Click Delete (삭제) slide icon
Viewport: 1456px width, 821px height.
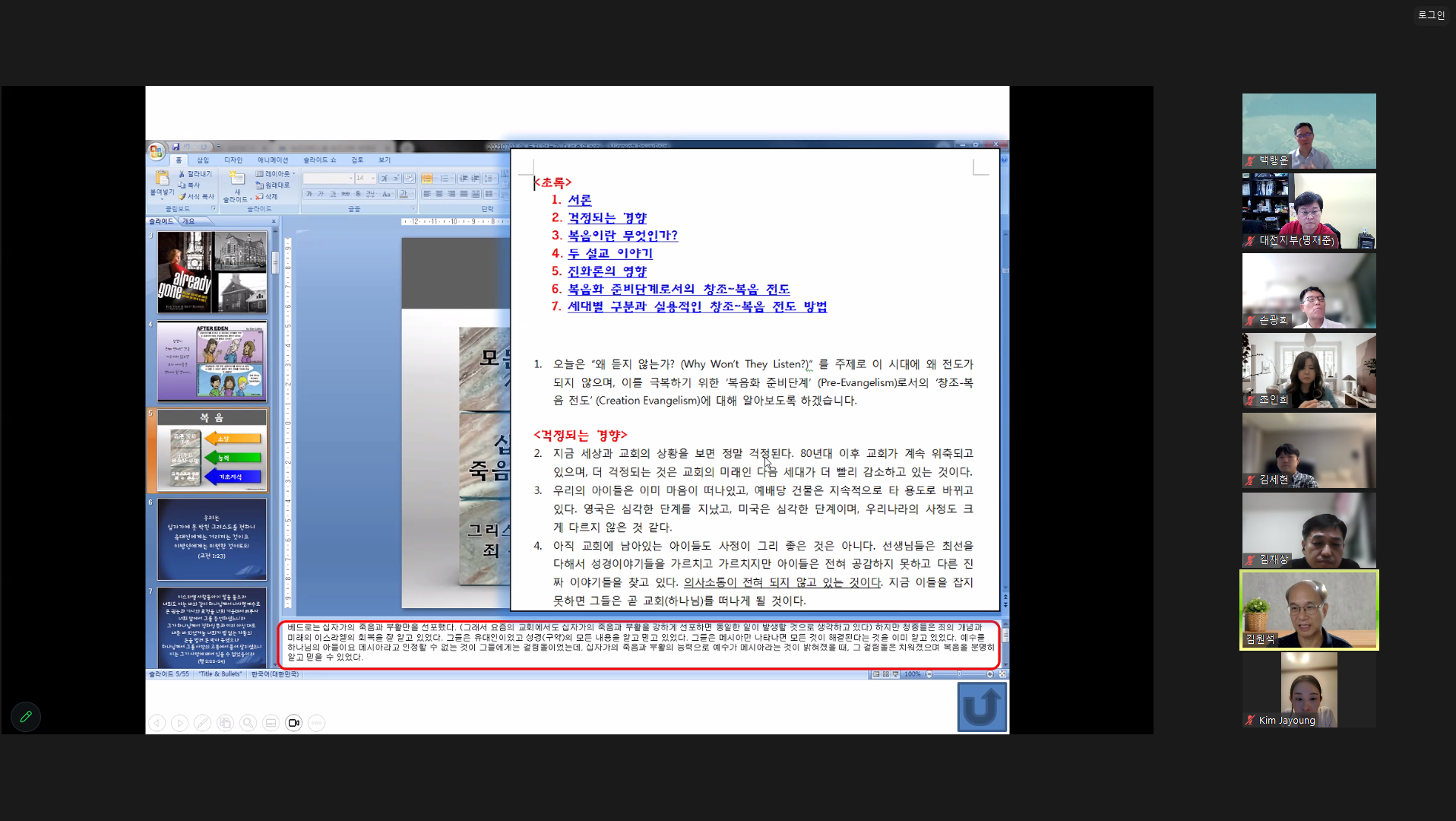[260, 196]
